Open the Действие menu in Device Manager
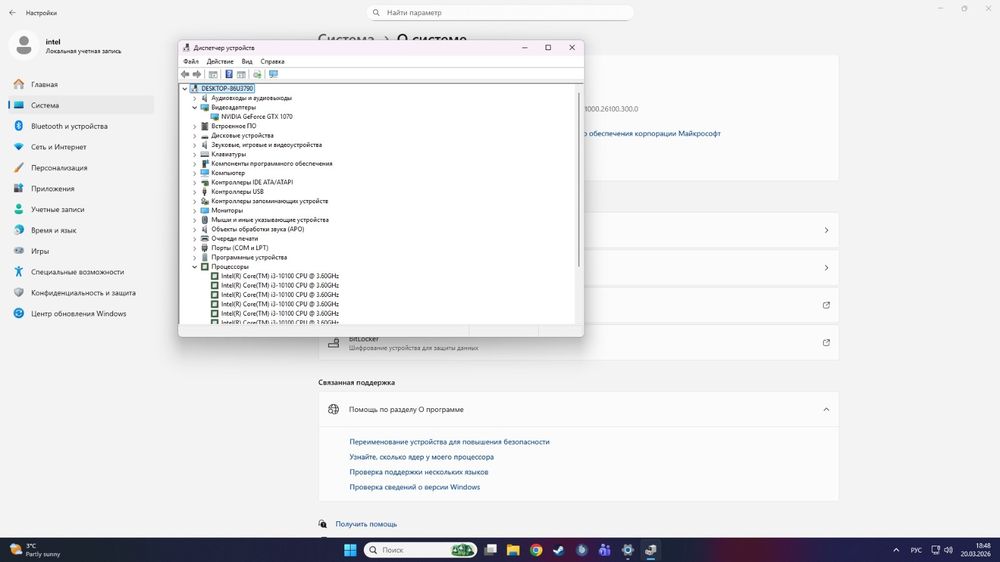This screenshot has height=562, width=1000. pos(220,62)
